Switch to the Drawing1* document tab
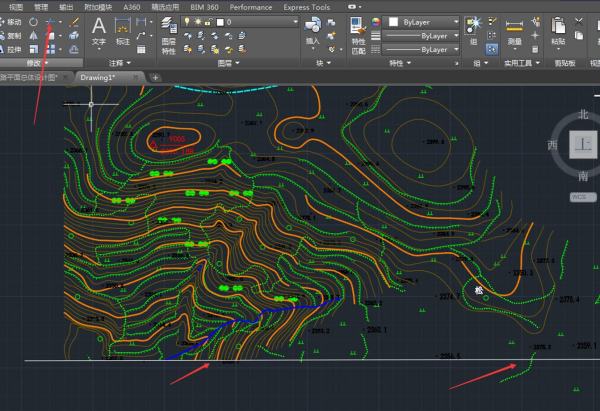Viewport: 600px width, 411px height. coord(98,77)
